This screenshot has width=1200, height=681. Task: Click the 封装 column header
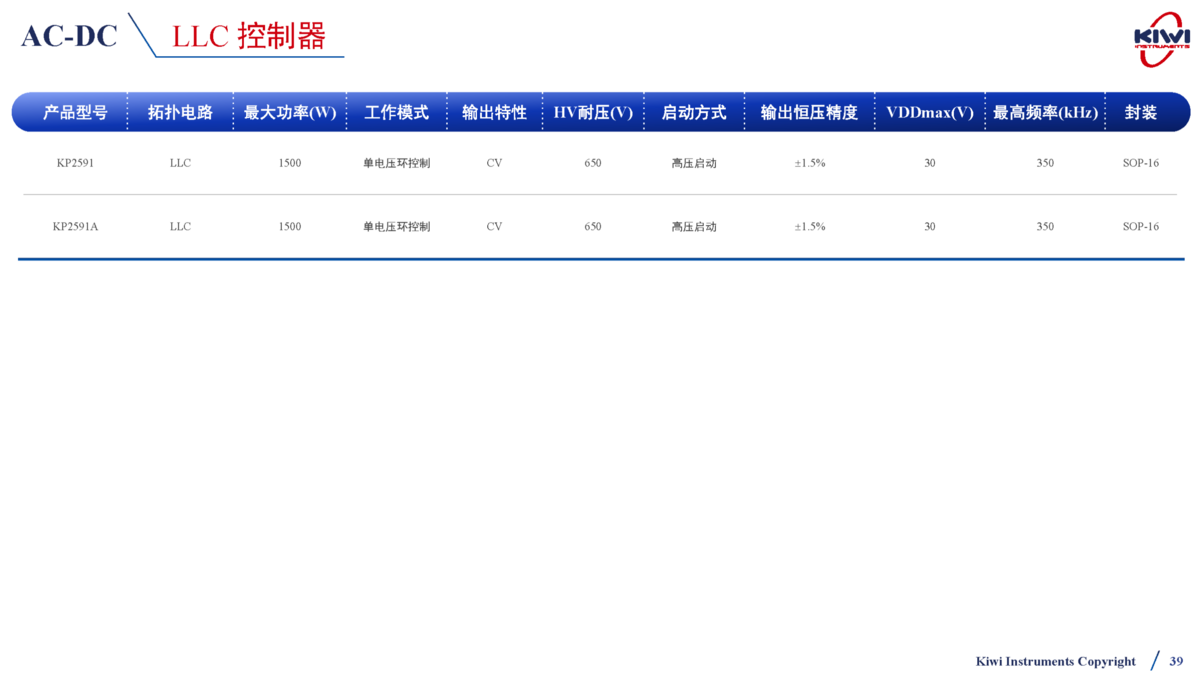tap(1140, 112)
